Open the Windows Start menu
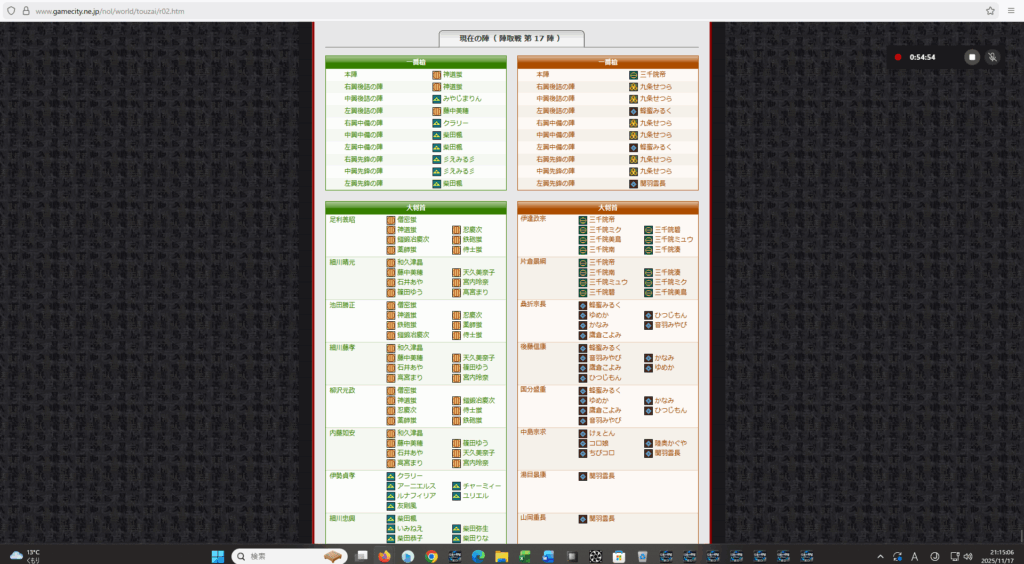Viewport: 1024px width, 564px height. pos(217,556)
